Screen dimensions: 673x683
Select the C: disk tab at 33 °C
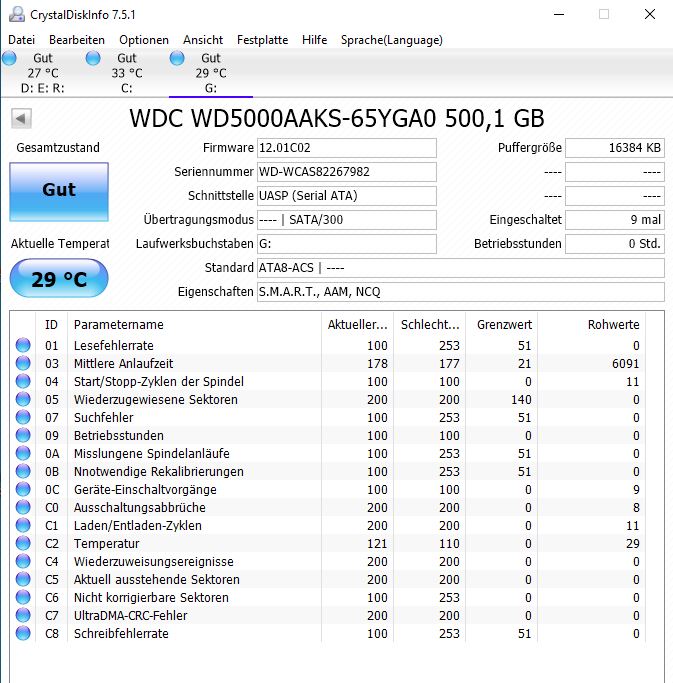(x=126, y=73)
